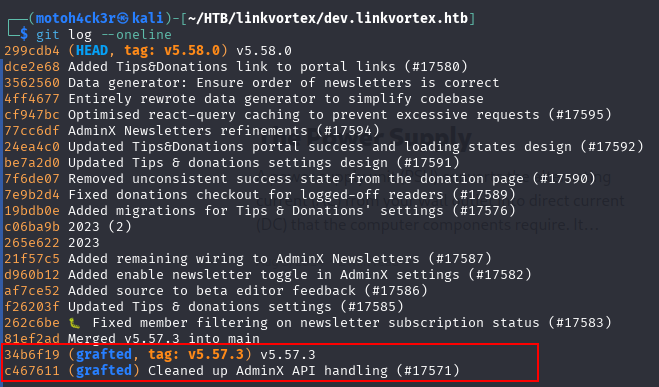Image resolution: width=659 pixels, height=387 pixels.
Task: Click 'Added Tips&Donations link to portal links (#17580)'
Action: (x=268, y=67)
